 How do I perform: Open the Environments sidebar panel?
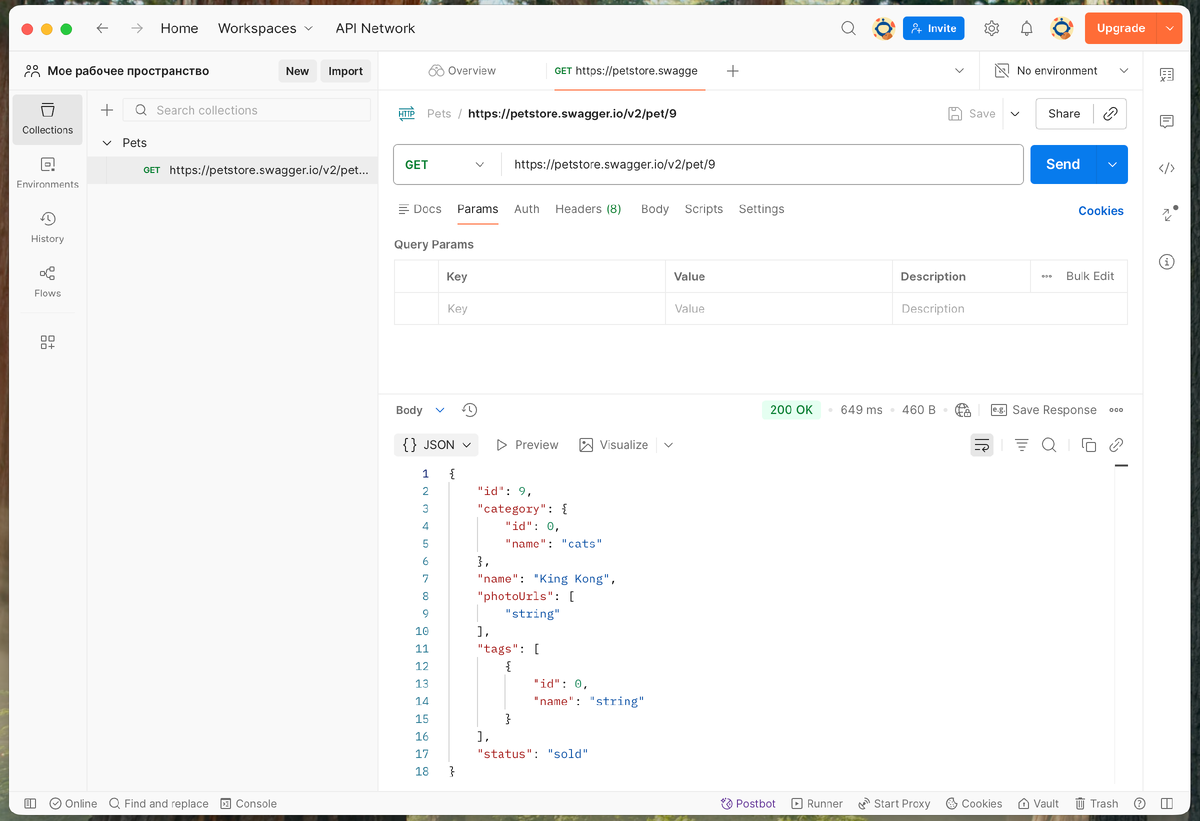pos(48,173)
